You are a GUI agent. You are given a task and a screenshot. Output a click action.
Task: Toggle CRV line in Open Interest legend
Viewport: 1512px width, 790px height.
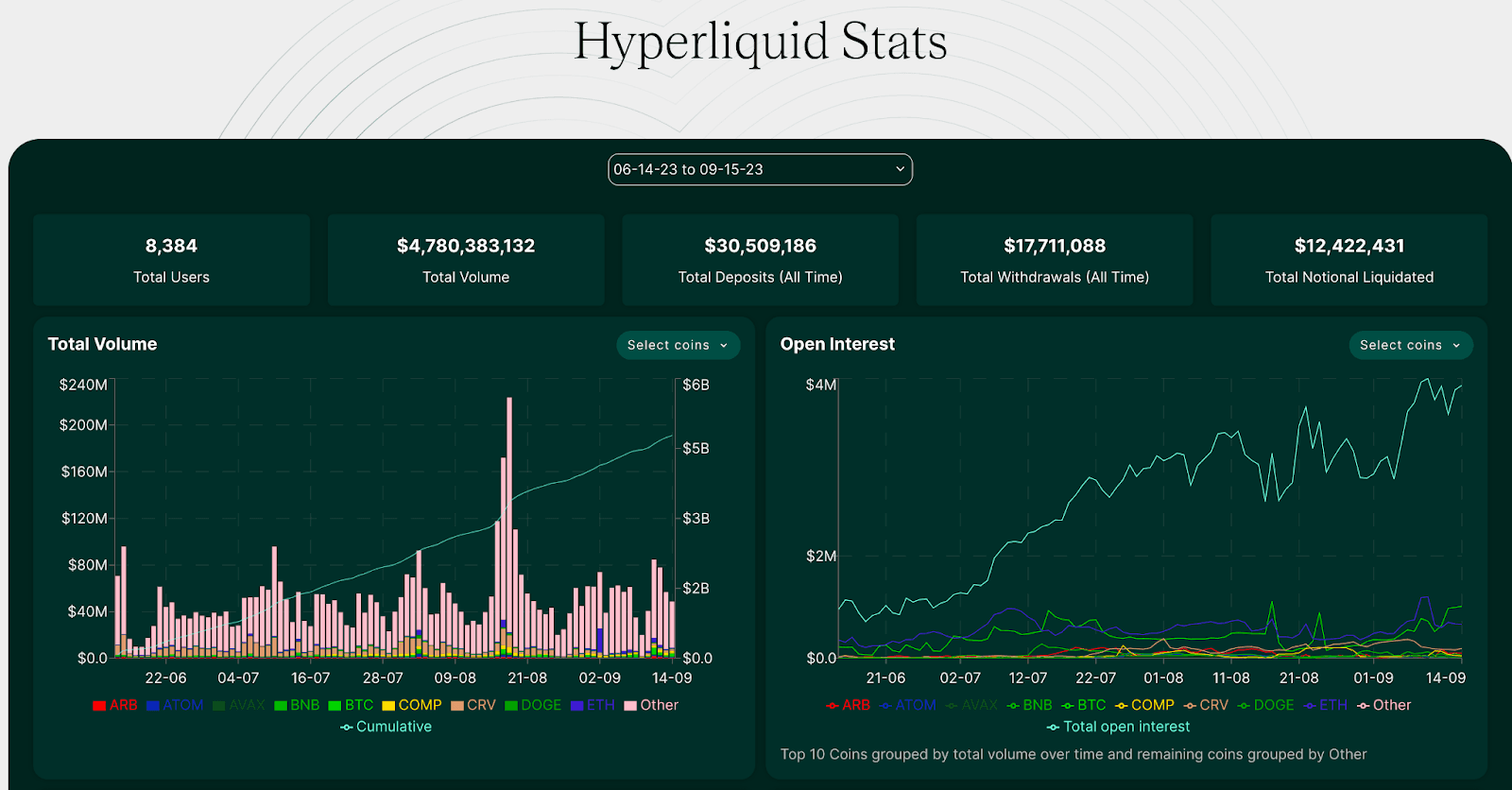click(1206, 705)
